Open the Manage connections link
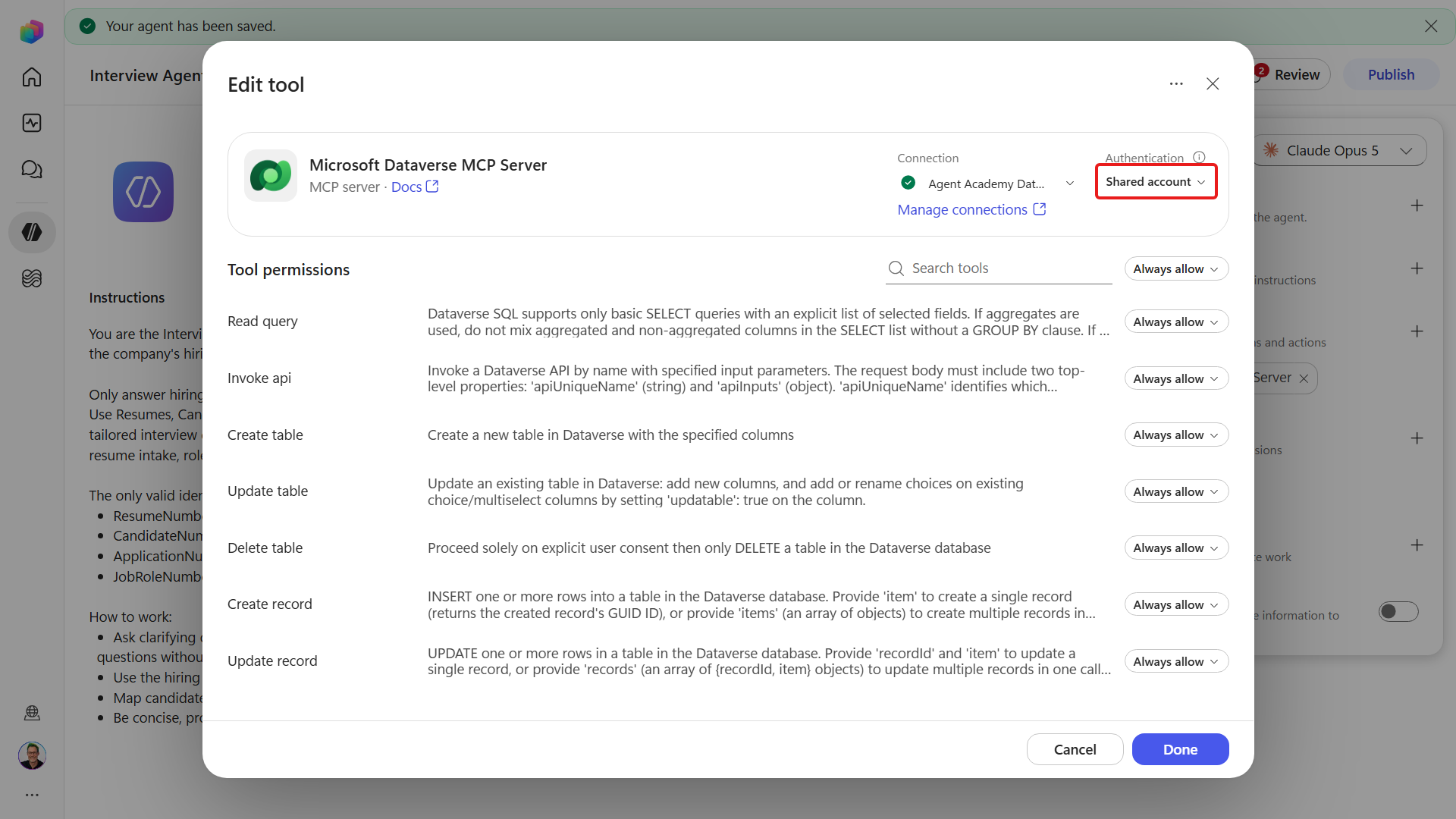This screenshot has height=819, width=1456. point(971,209)
